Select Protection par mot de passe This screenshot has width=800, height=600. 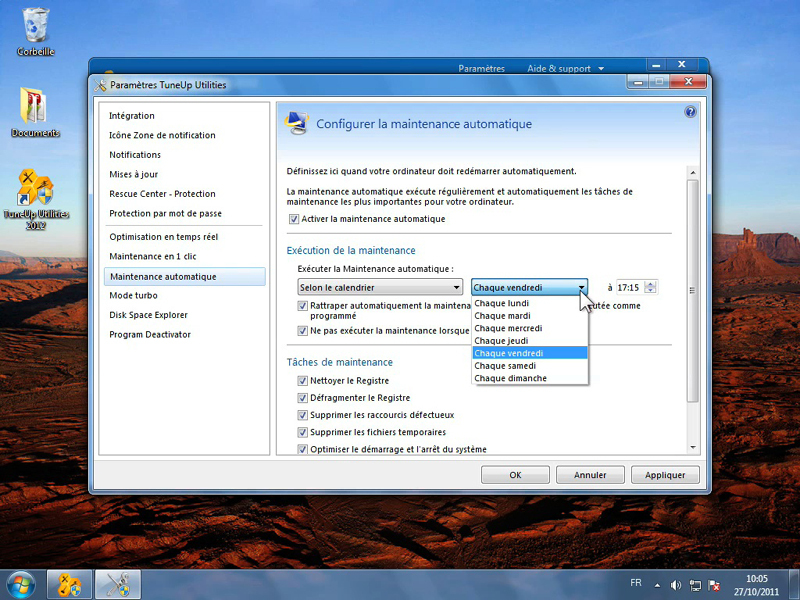[184, 213]
